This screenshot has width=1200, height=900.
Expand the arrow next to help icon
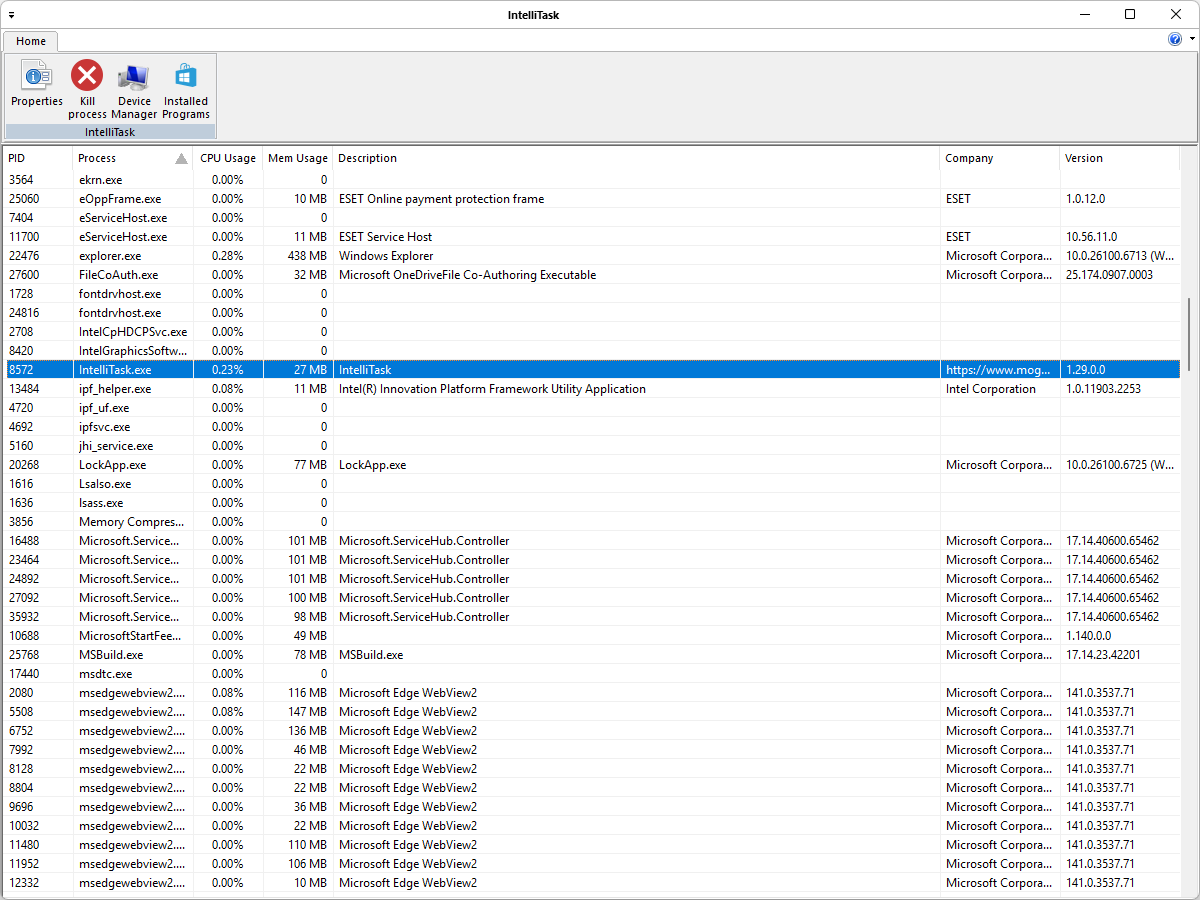[1192, 39]
